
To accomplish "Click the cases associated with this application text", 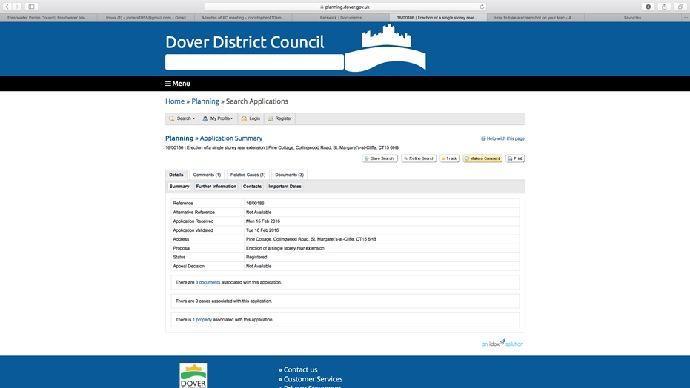I will coord(224,301).
